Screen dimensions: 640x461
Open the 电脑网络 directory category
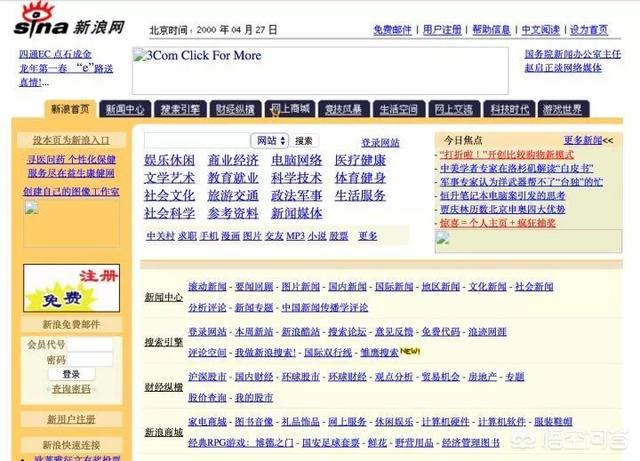297,160
